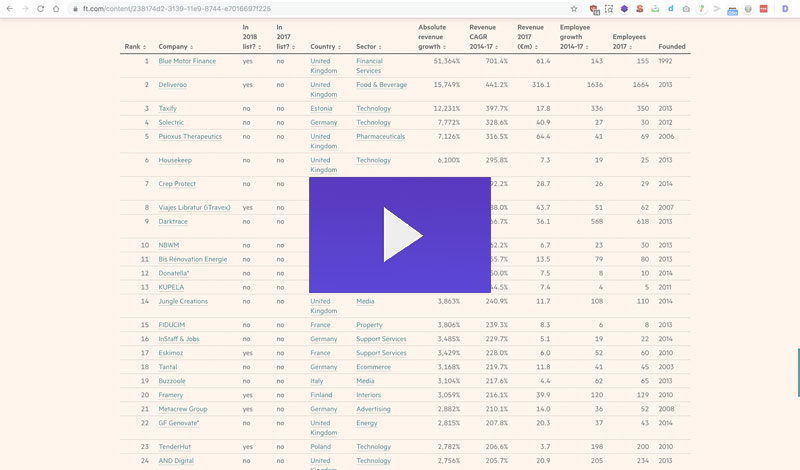
Task: Open the Viajes Libratur (iTravex) link
Action: pyautogui.click(x=194, y=208)
